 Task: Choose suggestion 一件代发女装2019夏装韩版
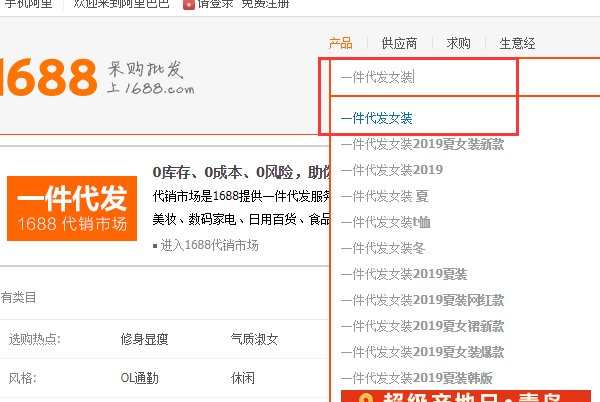(x=417, y=378)
